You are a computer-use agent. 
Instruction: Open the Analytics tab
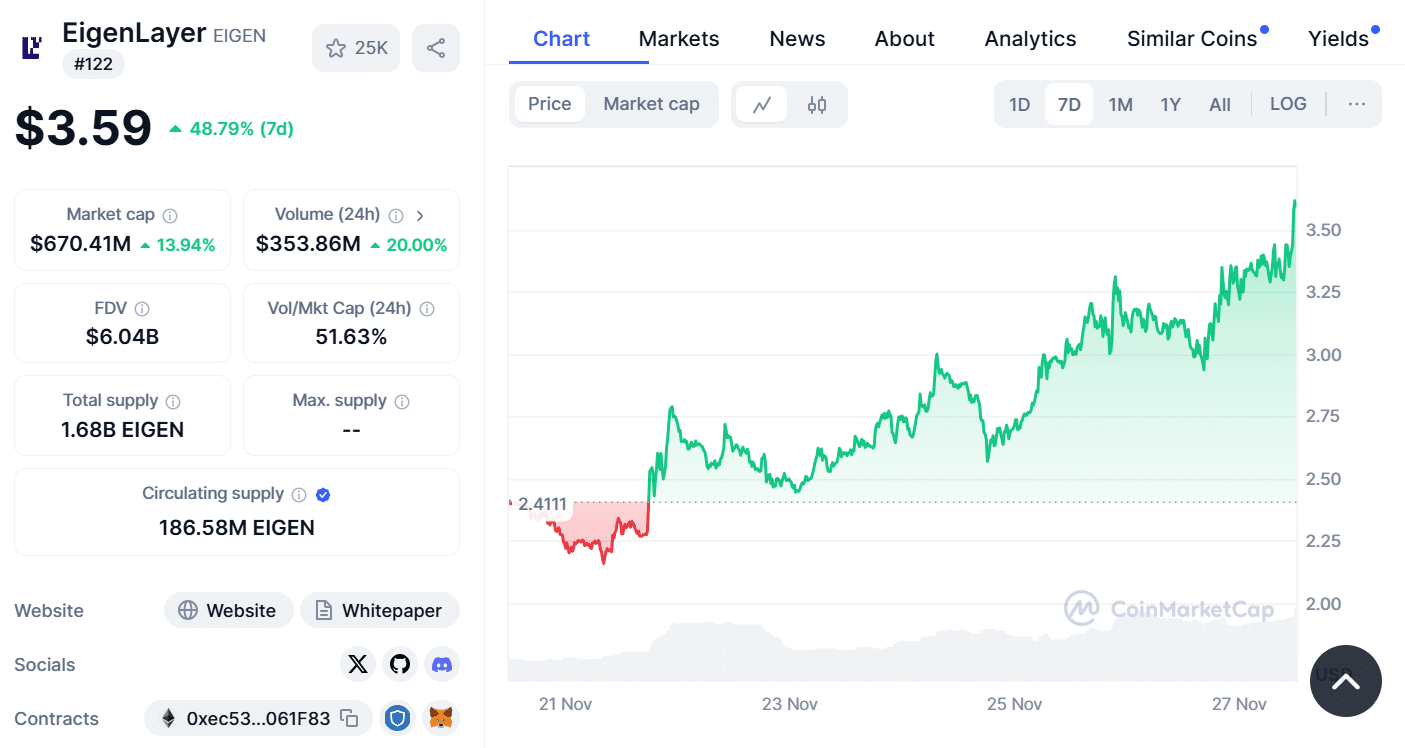click(x=1030, y=39)
